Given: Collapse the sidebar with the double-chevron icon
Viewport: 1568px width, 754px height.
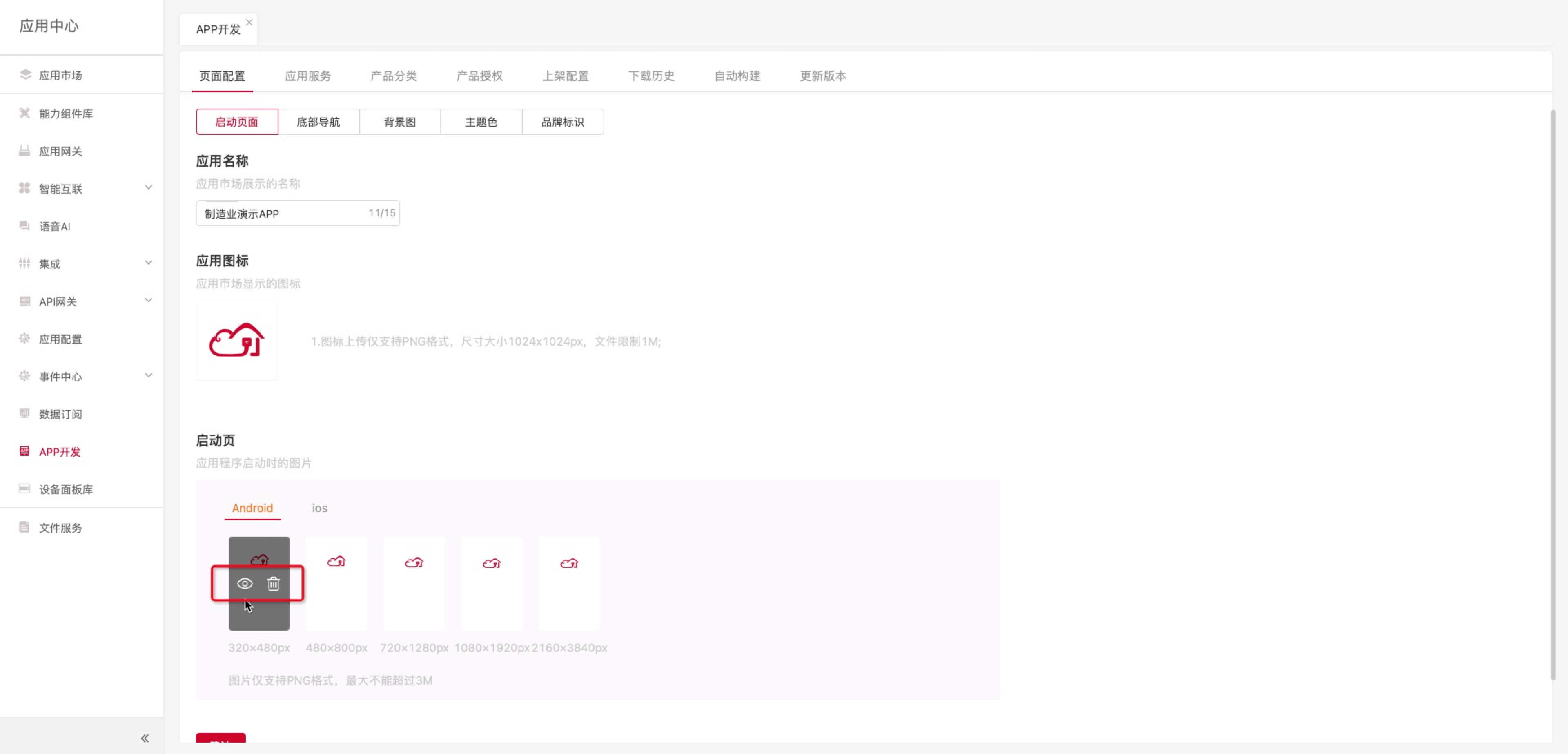Looking at the screenshot, I should coord(145,738).
